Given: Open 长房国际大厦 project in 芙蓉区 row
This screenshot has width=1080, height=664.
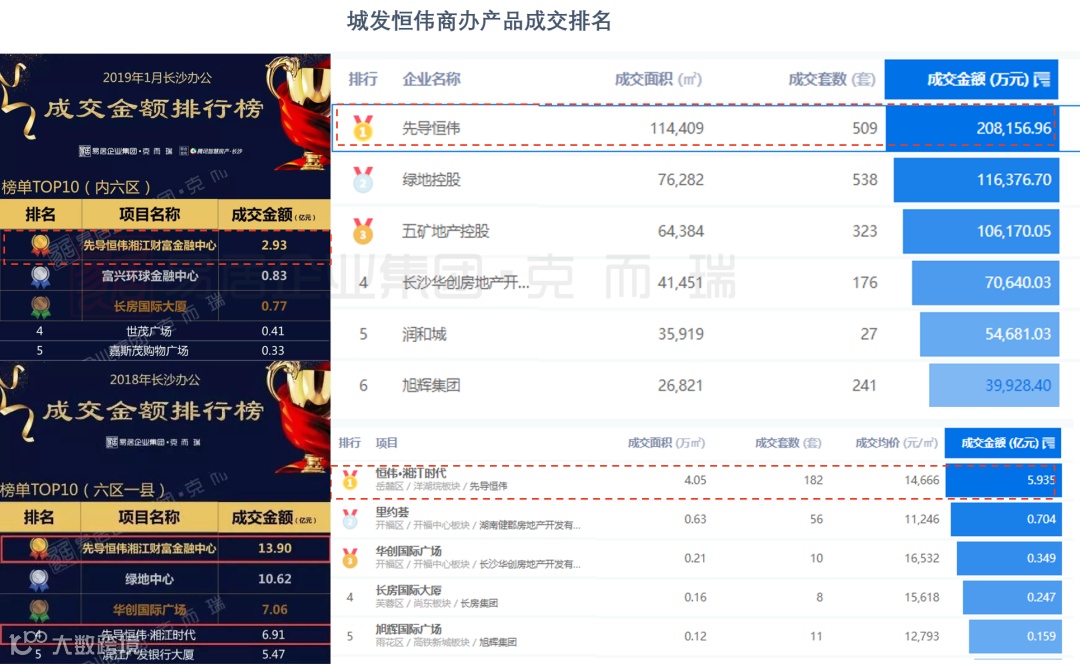Looking at the screenshot, I should [x=408, y=590].
